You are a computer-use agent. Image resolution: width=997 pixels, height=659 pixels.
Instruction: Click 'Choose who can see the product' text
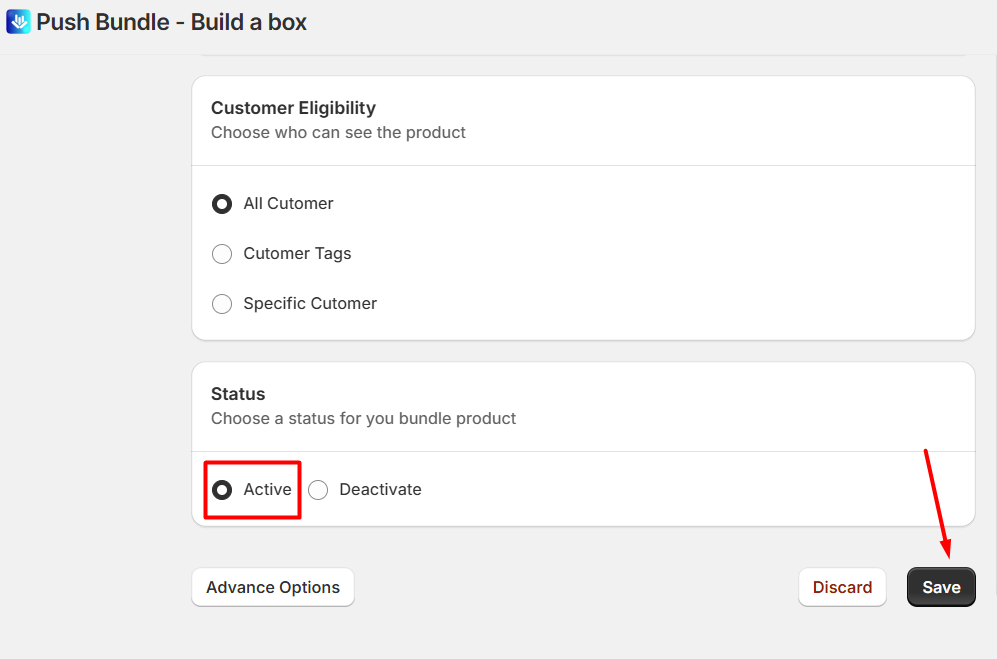tap(338, 132)
